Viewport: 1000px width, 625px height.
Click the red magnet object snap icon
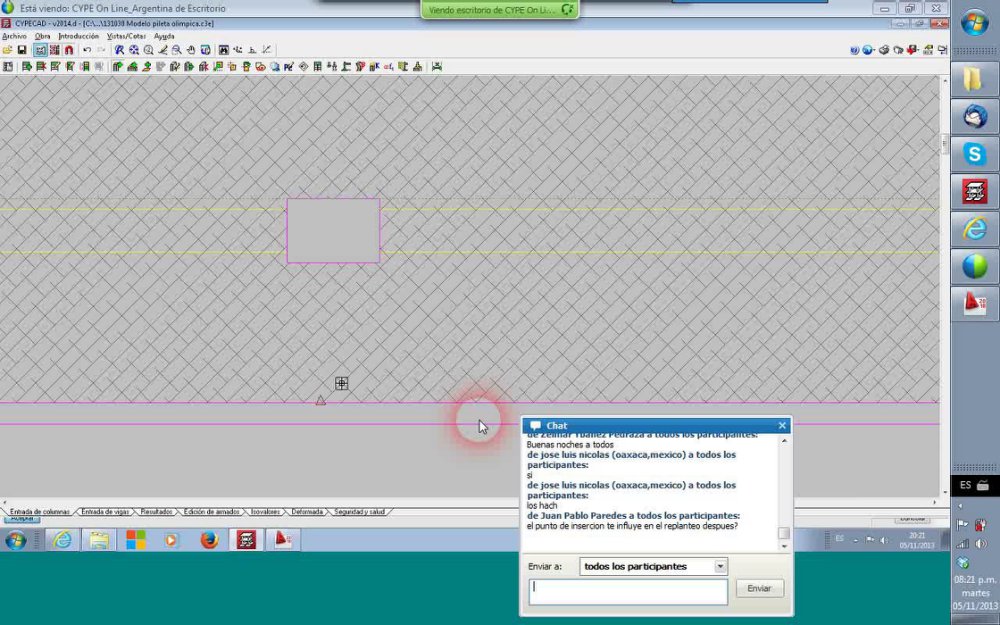69,50
